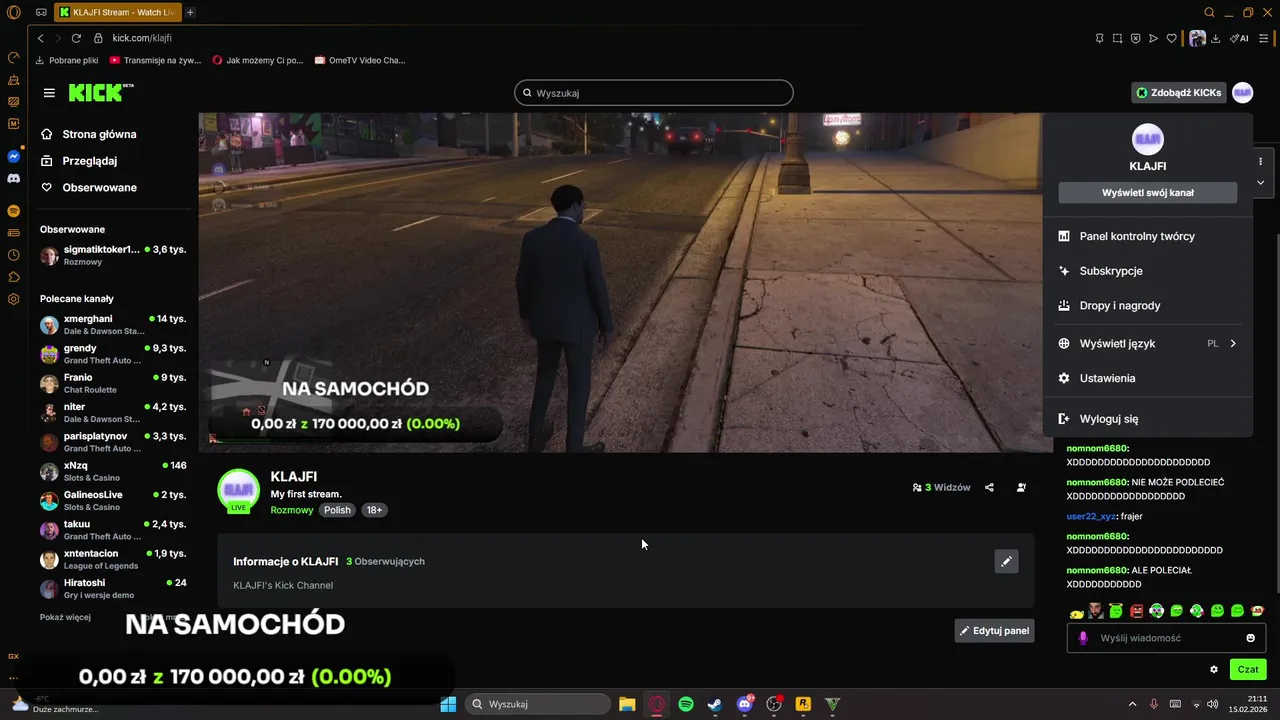Image resolution: width=1280 pixels, height=720 pixels.
Task: Click the Rozmowy category link
Action: pyautogui.click(x=292, y=510)
